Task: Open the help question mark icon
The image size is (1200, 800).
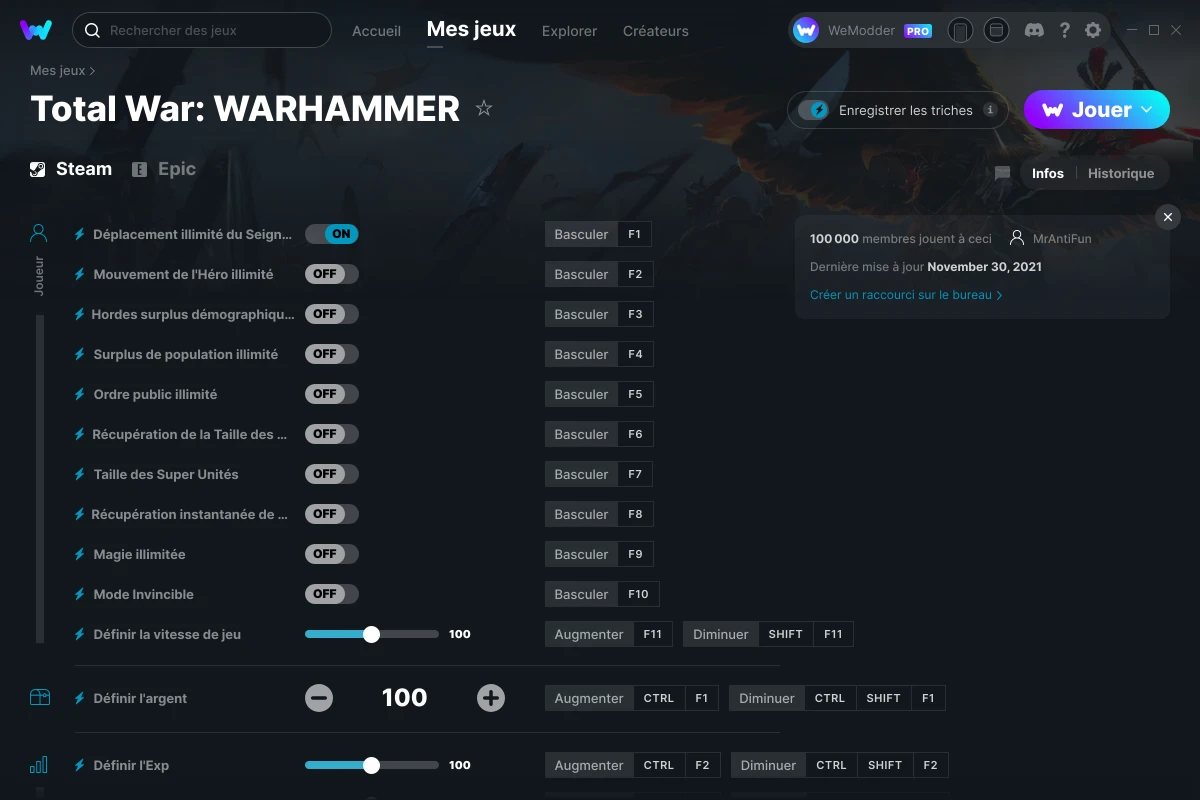Action: coord(1064,30)
